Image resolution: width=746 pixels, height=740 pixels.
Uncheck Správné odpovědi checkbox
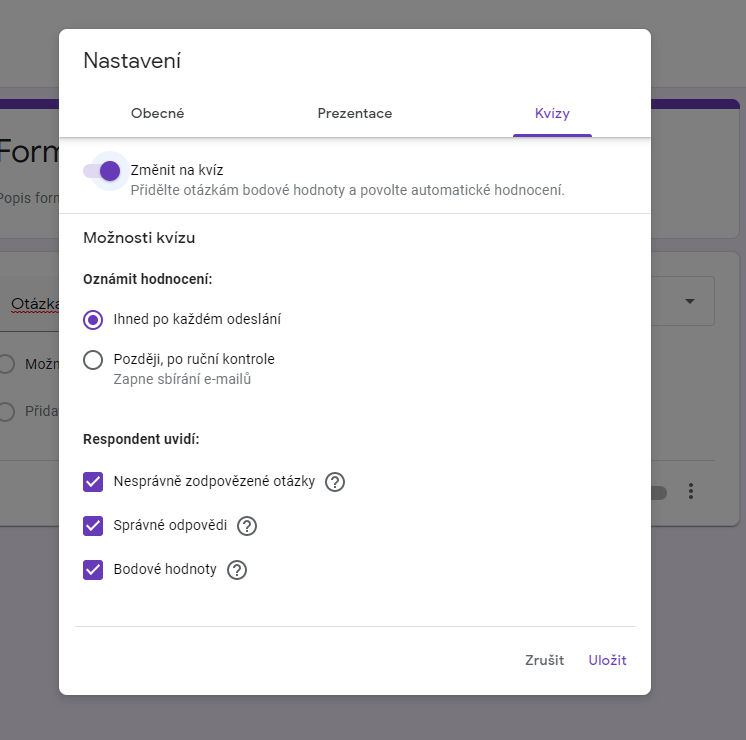coord(93,526)
